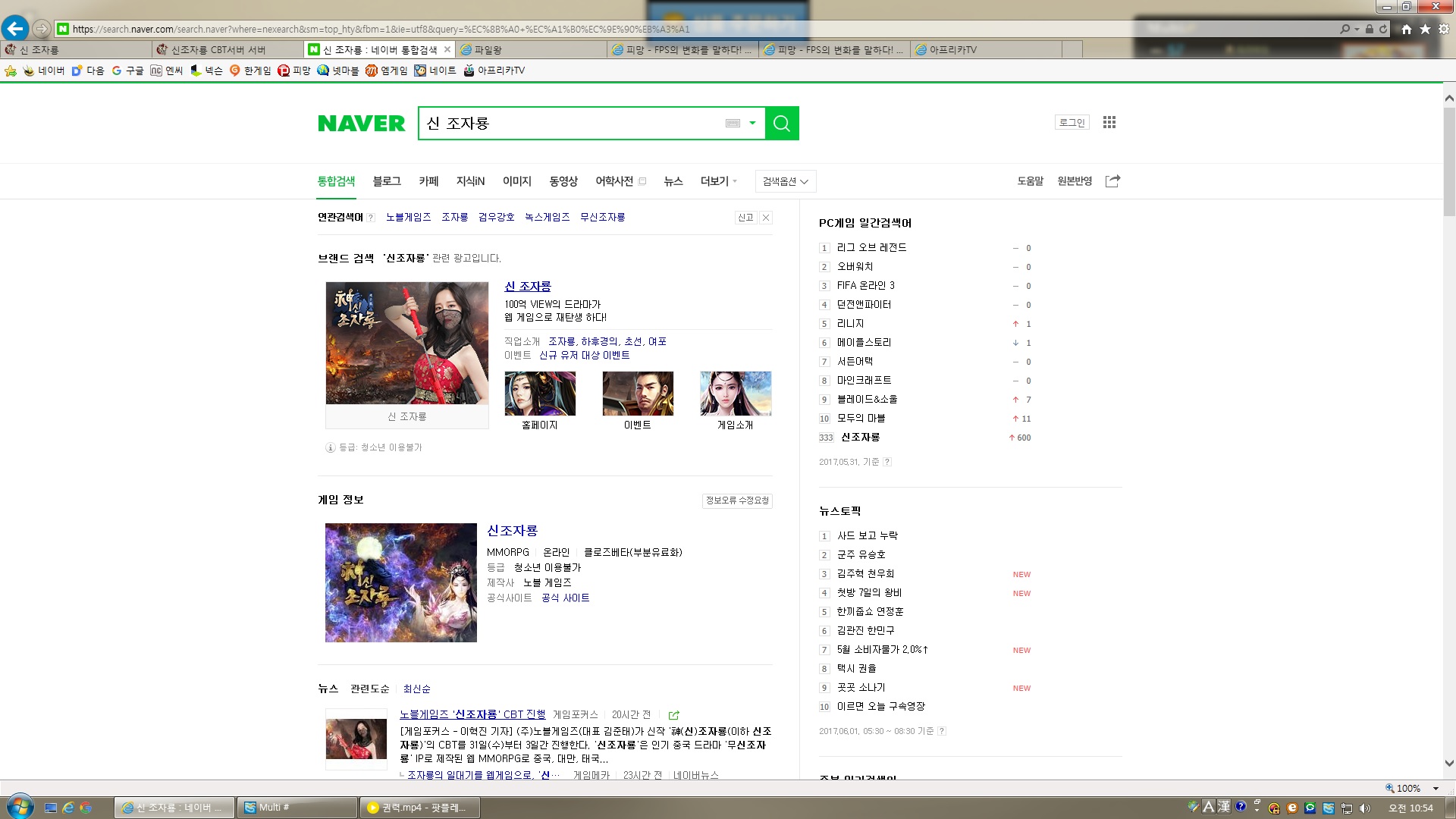Switch to the 카페 search tab
Image resolution: width=1456 pixels, height=819 pixels.
(428, 181)
